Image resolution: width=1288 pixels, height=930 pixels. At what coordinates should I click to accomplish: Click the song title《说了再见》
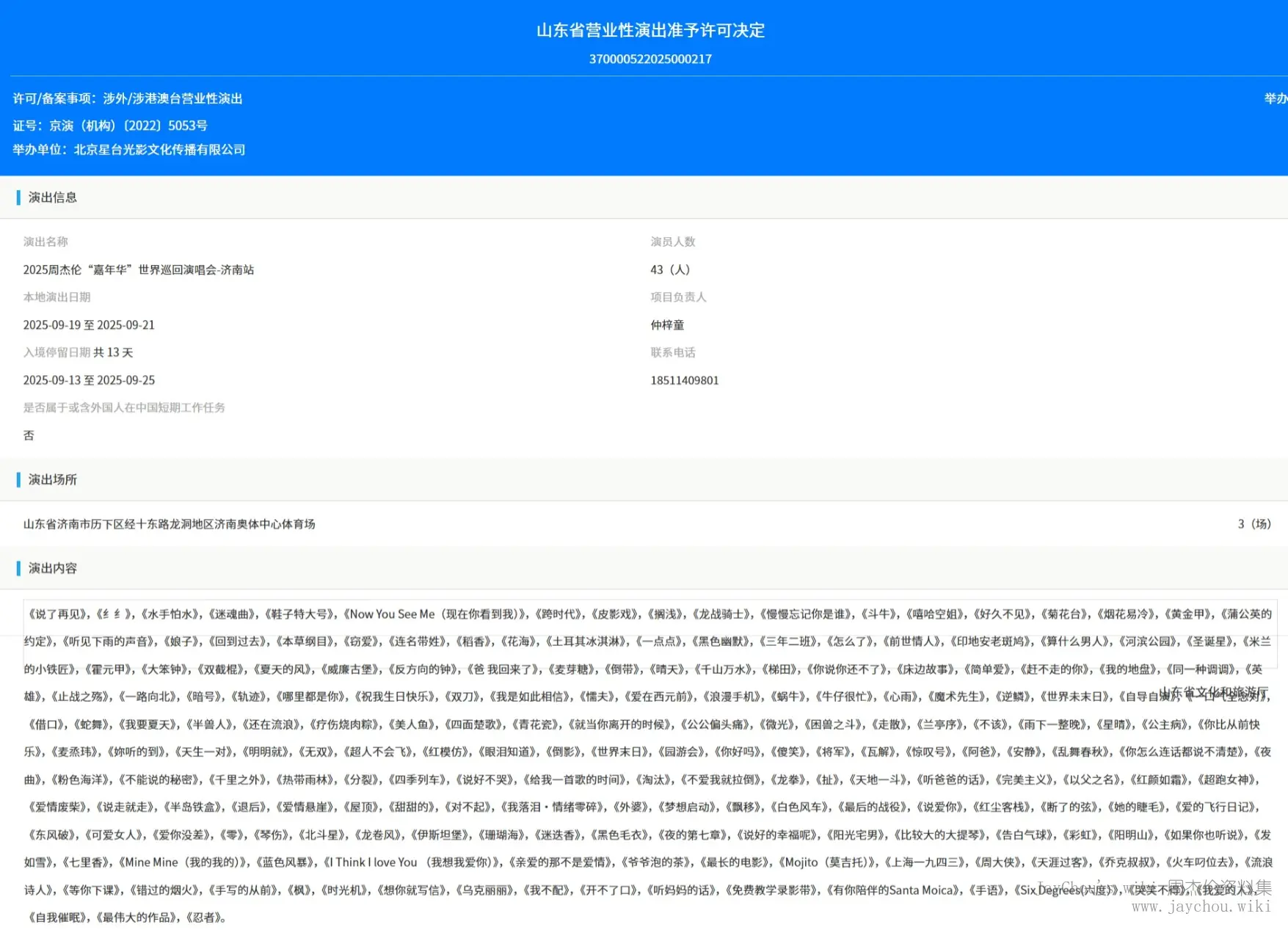pyautogui.click(x=57, y=614)
